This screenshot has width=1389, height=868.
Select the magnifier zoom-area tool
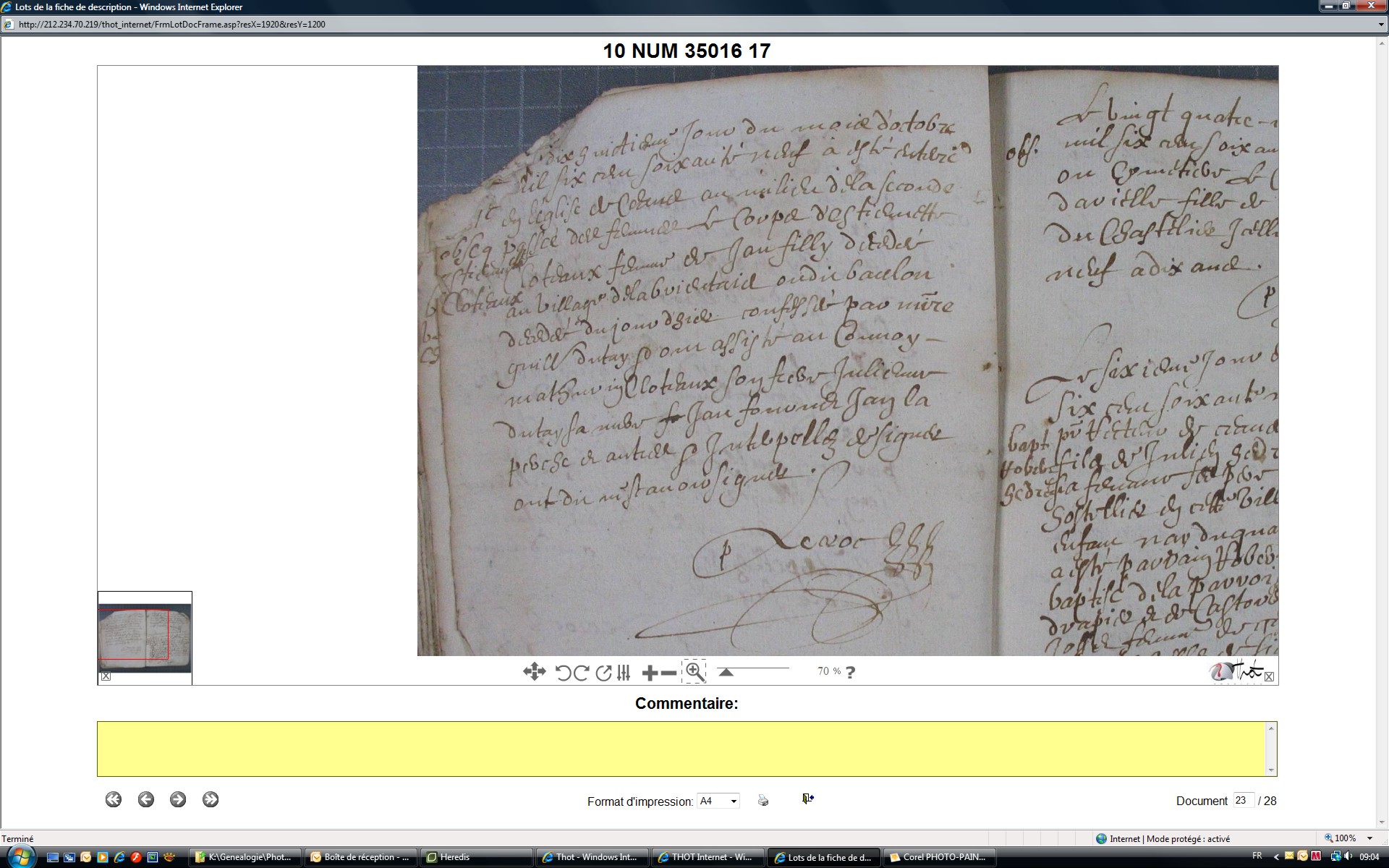(694, 672)
